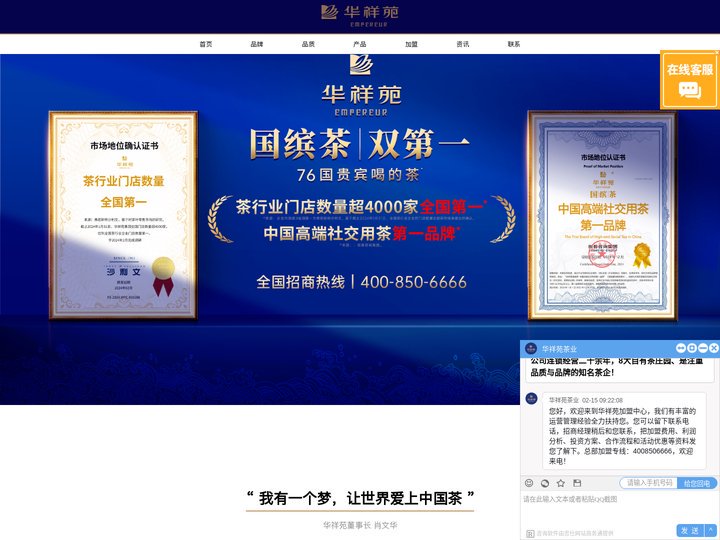720x540 pixels.
Task: Click the chat provider footer link
Action: 575,534
